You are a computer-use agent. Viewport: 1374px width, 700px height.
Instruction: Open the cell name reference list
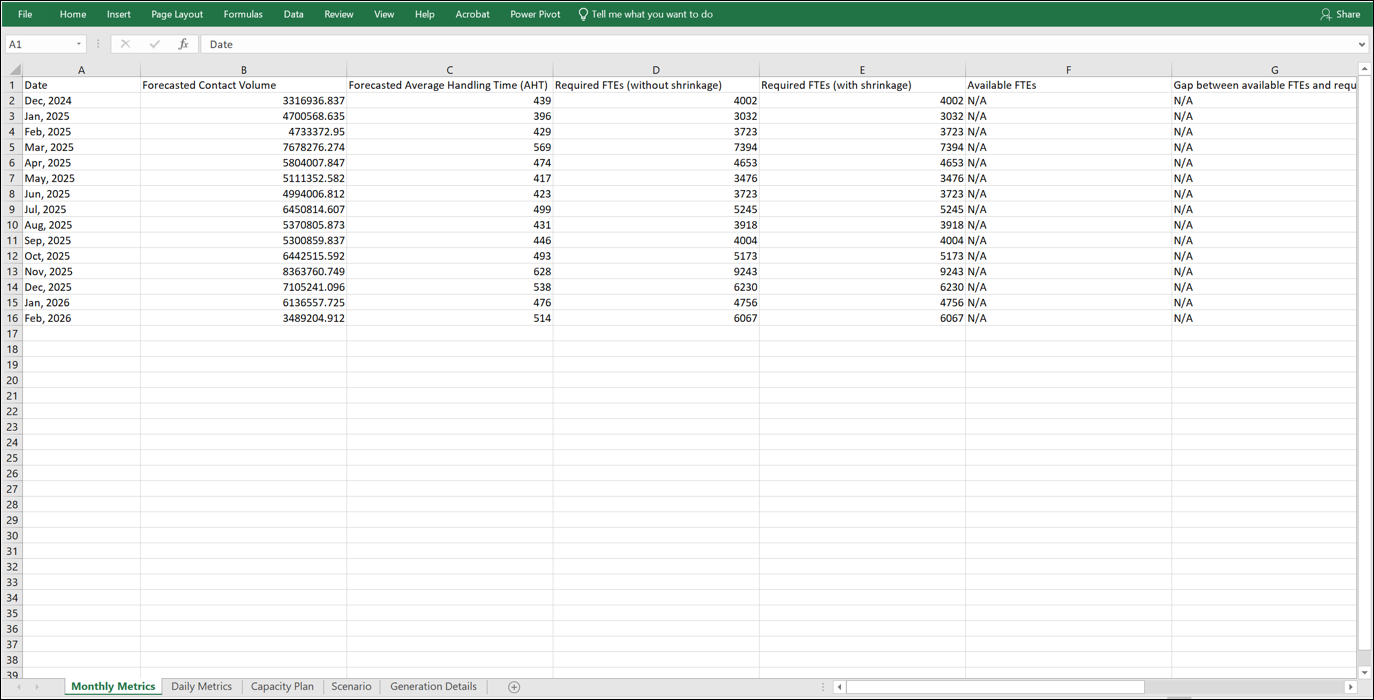coord(78,44)
